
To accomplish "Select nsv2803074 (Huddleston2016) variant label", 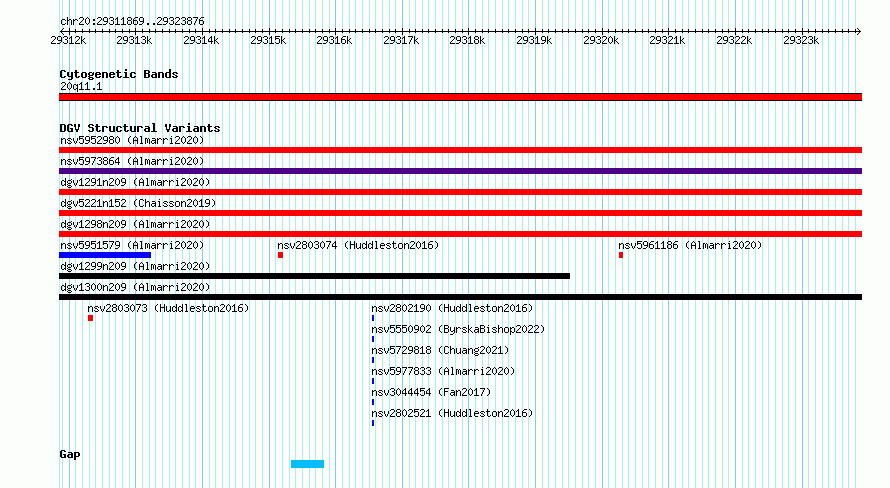I will [358, 245].
